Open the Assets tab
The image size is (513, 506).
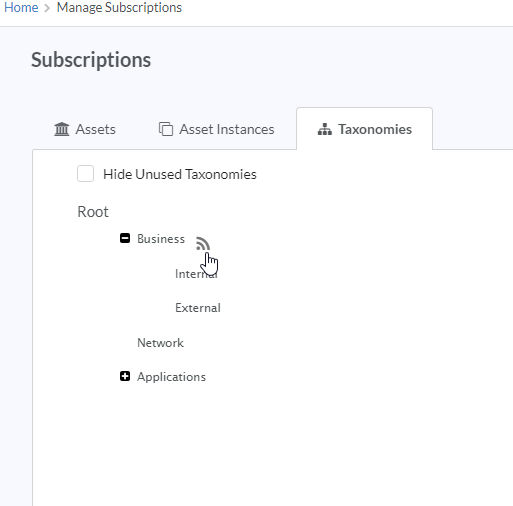(x=85, y=129)
